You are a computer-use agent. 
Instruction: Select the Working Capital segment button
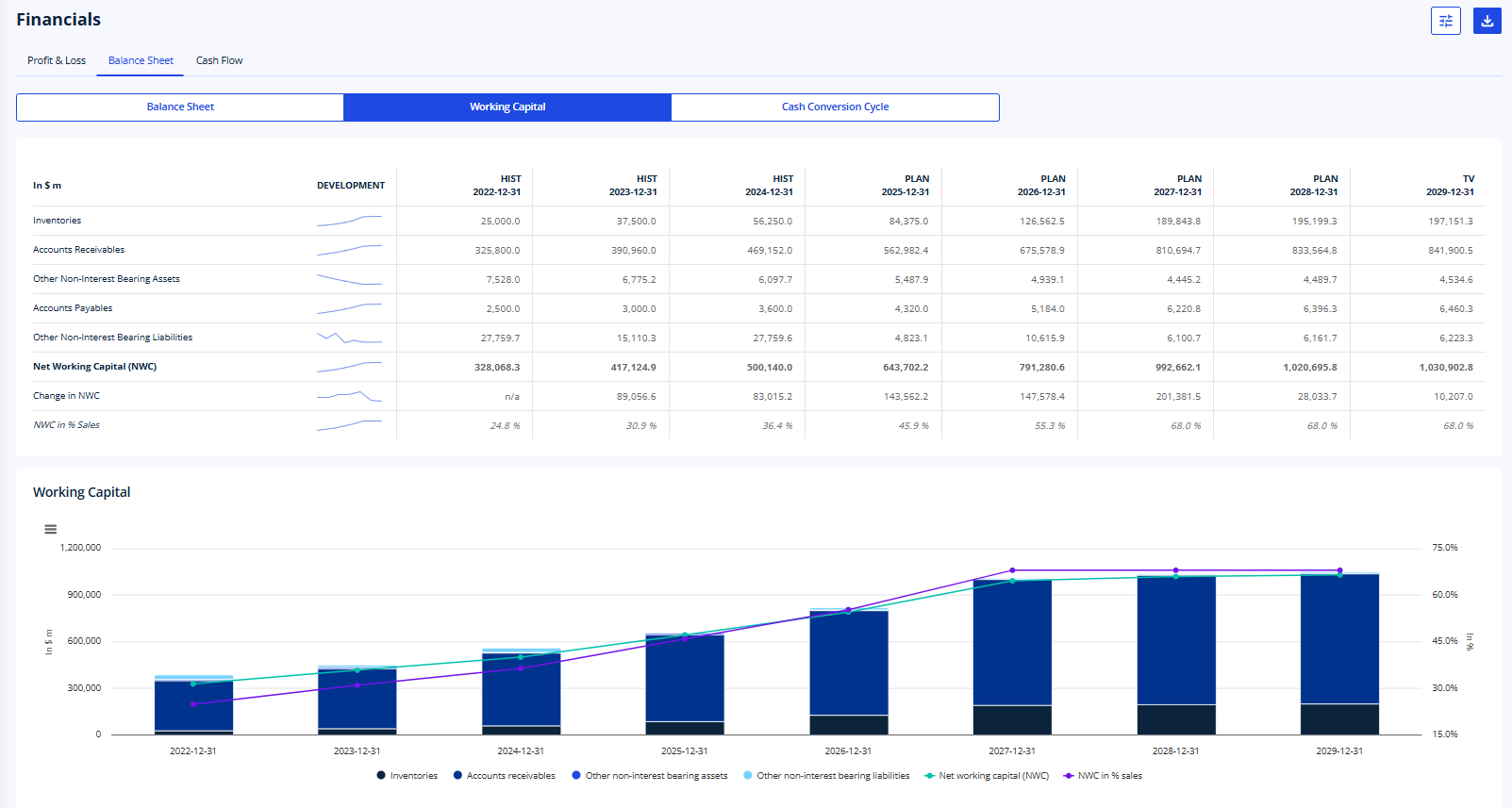(x=507, y=107)
